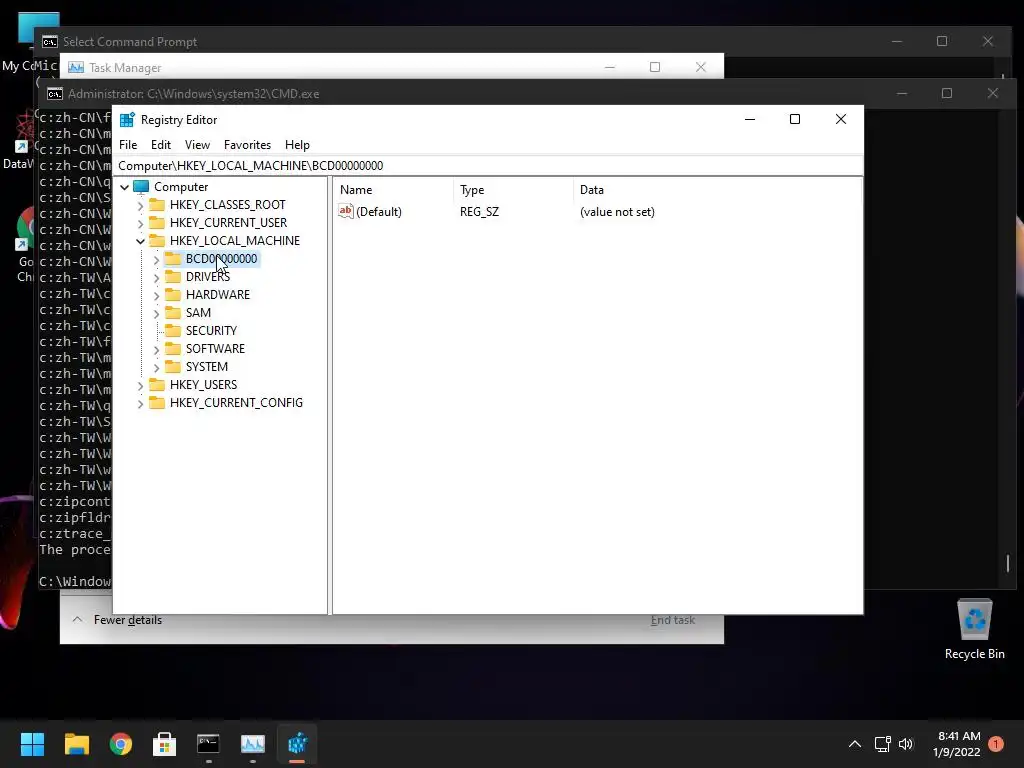Click the registry address path bar
Viewport: 1024px width, 768px height.
coord(490,166)
